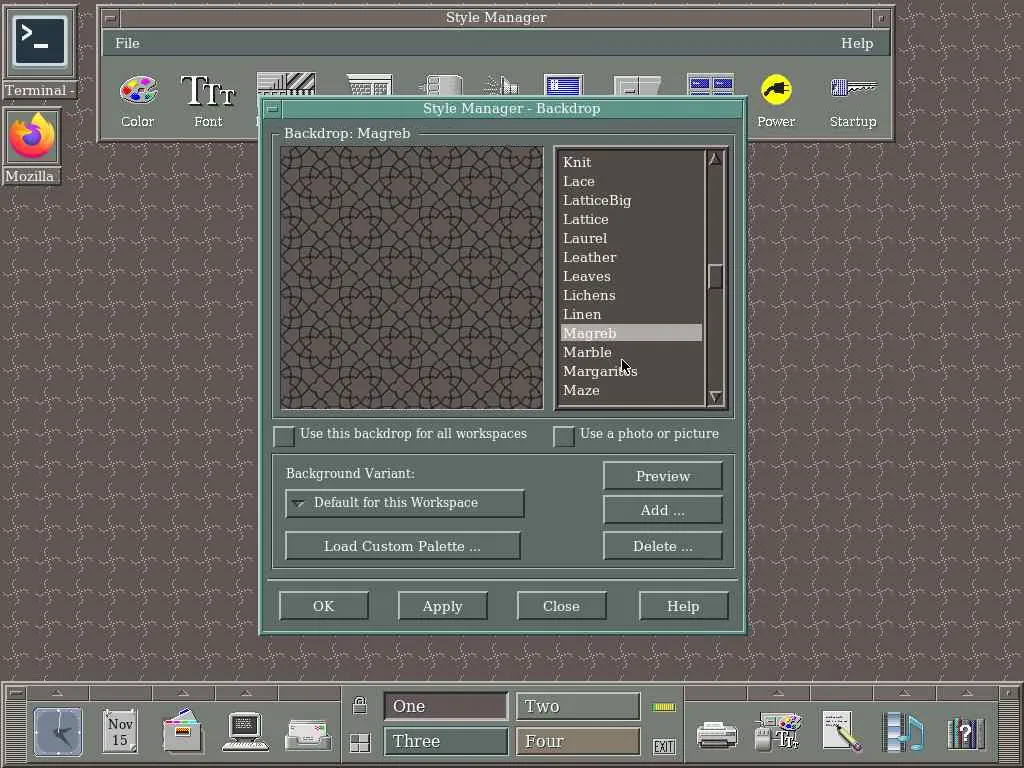Viewport: 1024px width, 768px height.
Task: Click the backdrop list scrollbar down arrow
Action: (x=715, y=397)
